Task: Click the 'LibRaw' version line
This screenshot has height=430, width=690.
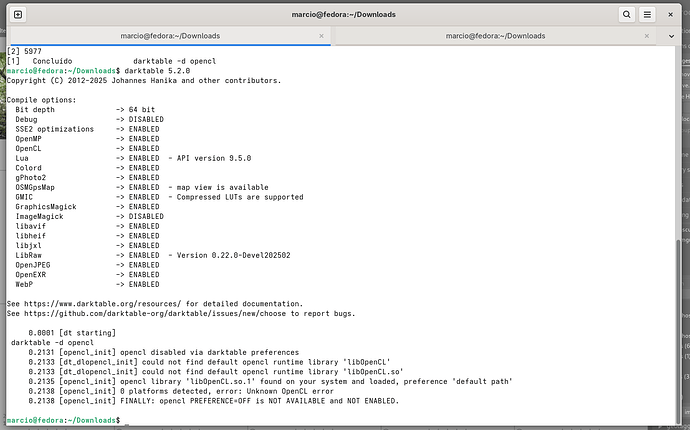Action: tap(153, 255)
